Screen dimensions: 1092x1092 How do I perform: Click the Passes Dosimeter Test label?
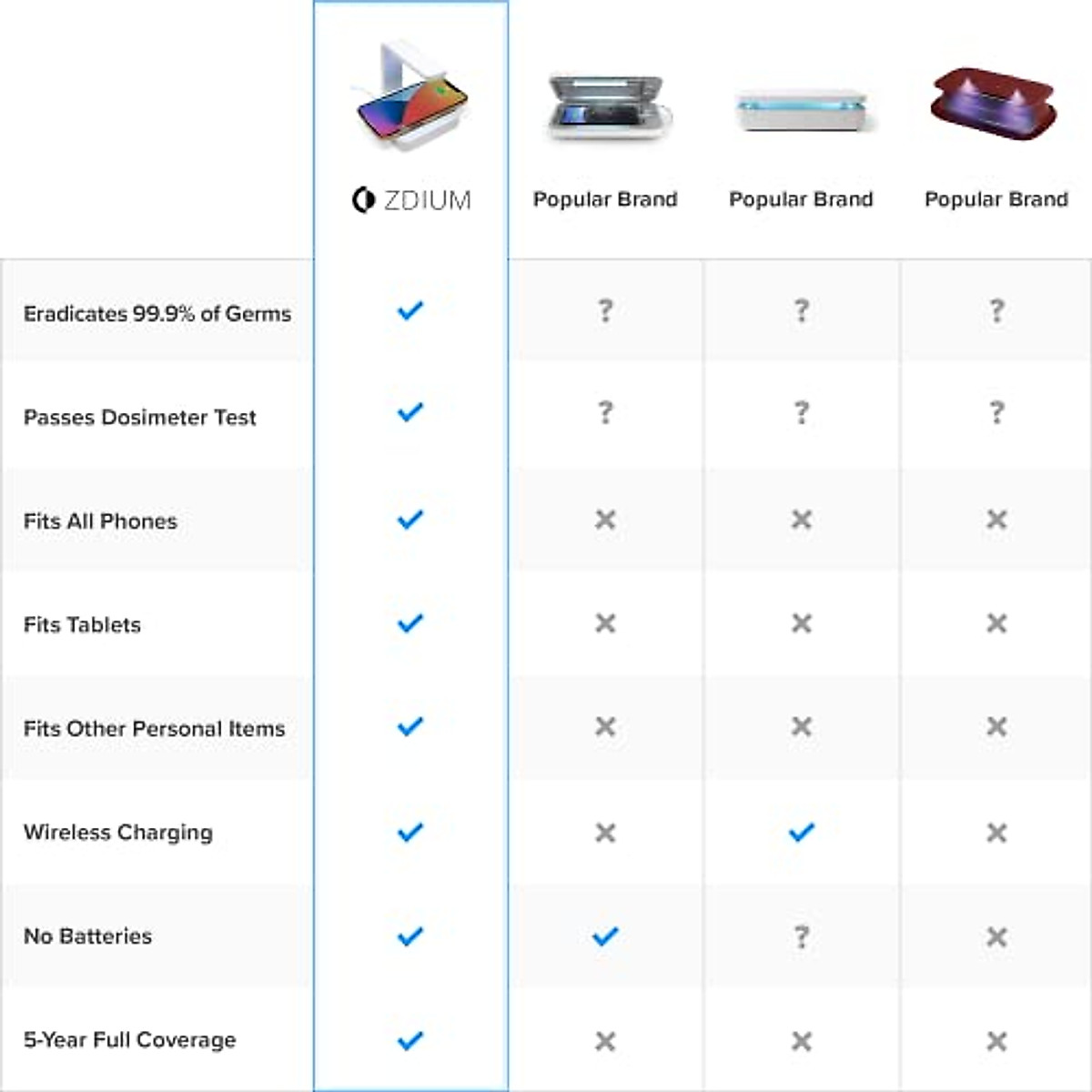(x=140, y=418)
